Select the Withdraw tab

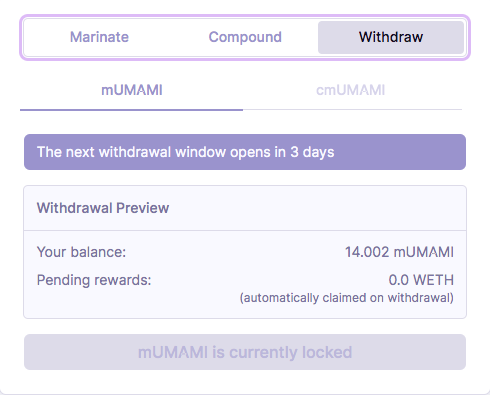pos(391,37)
